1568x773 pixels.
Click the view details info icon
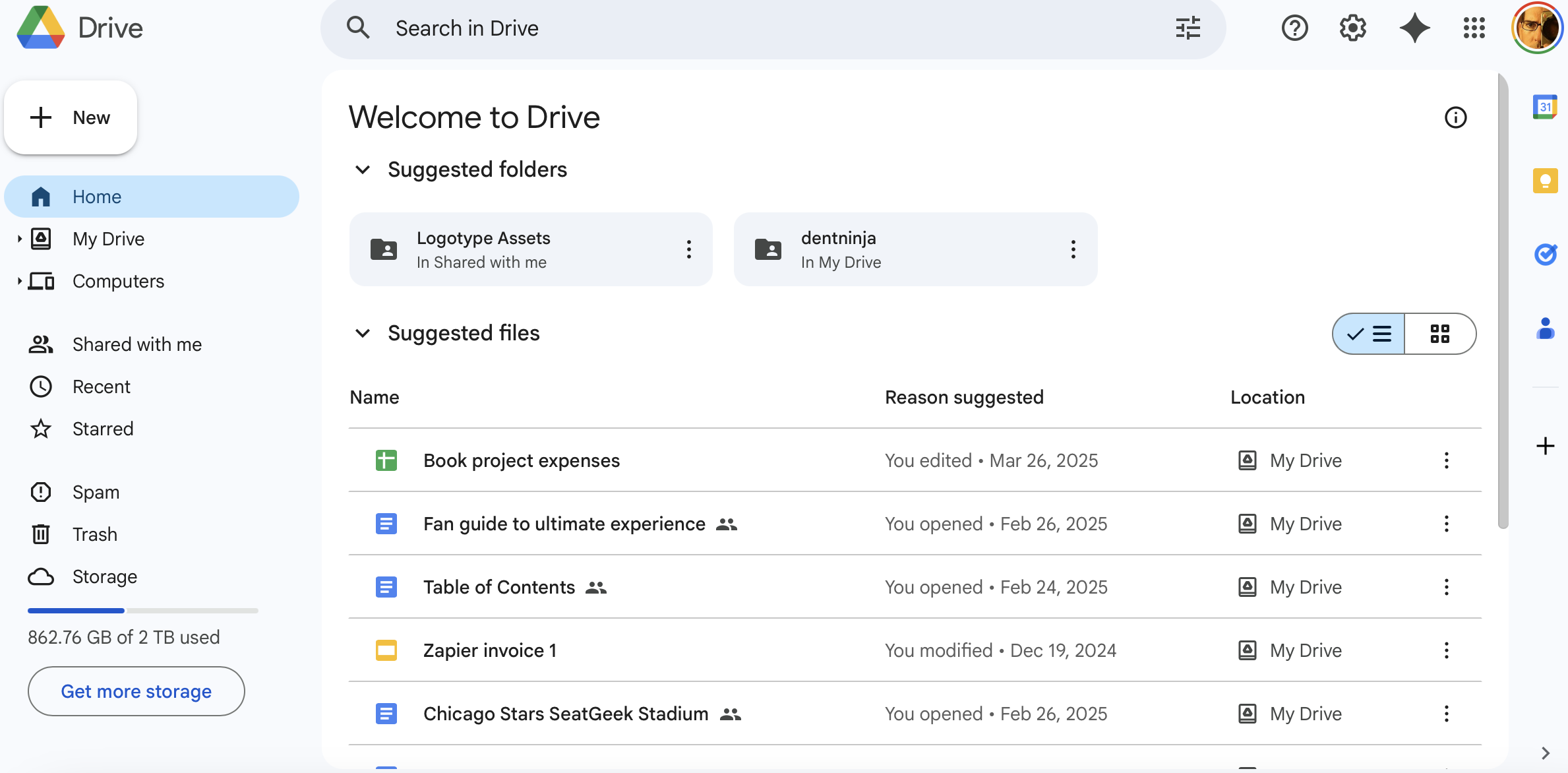point(1455,117)
